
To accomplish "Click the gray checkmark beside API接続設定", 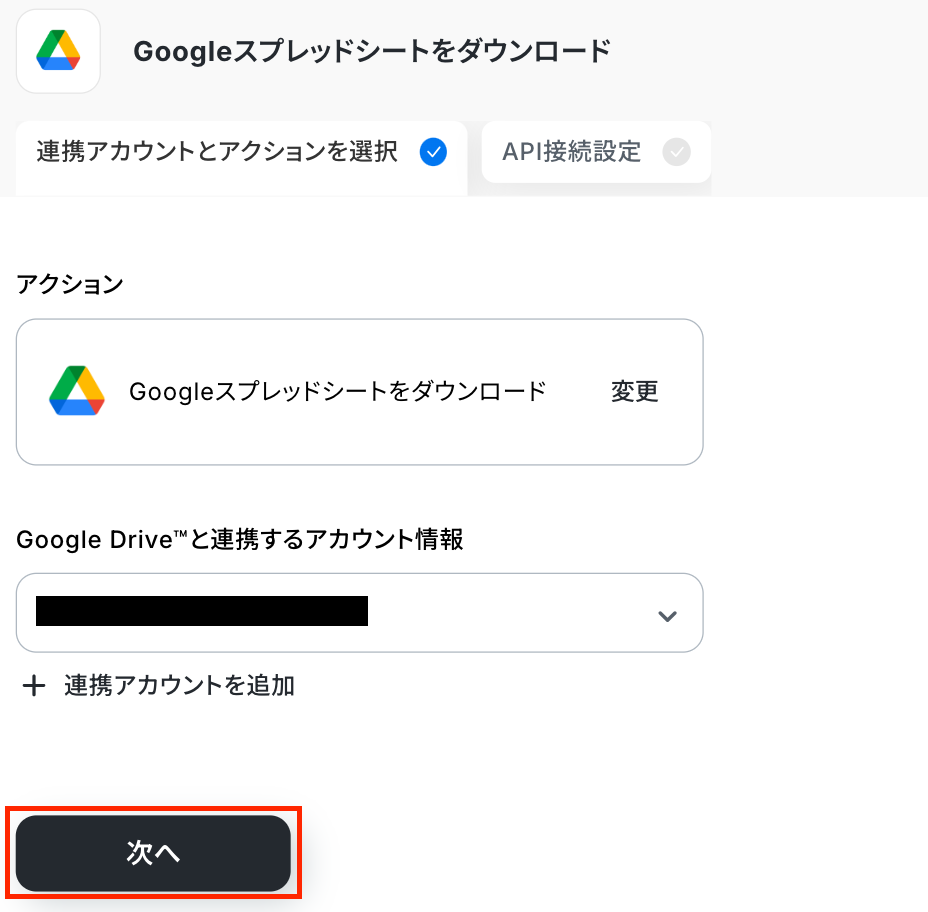I will (x=676, y=152).
